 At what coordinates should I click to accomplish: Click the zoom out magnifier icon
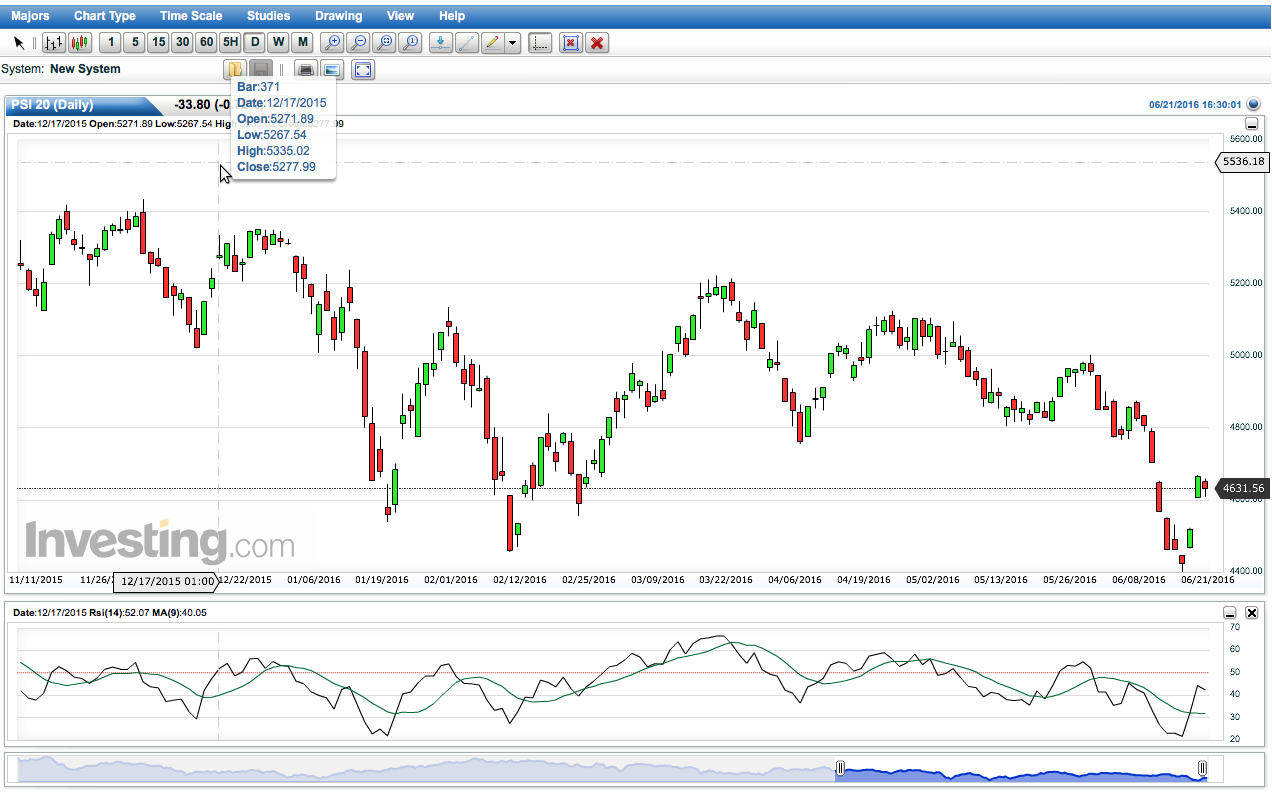359,42
